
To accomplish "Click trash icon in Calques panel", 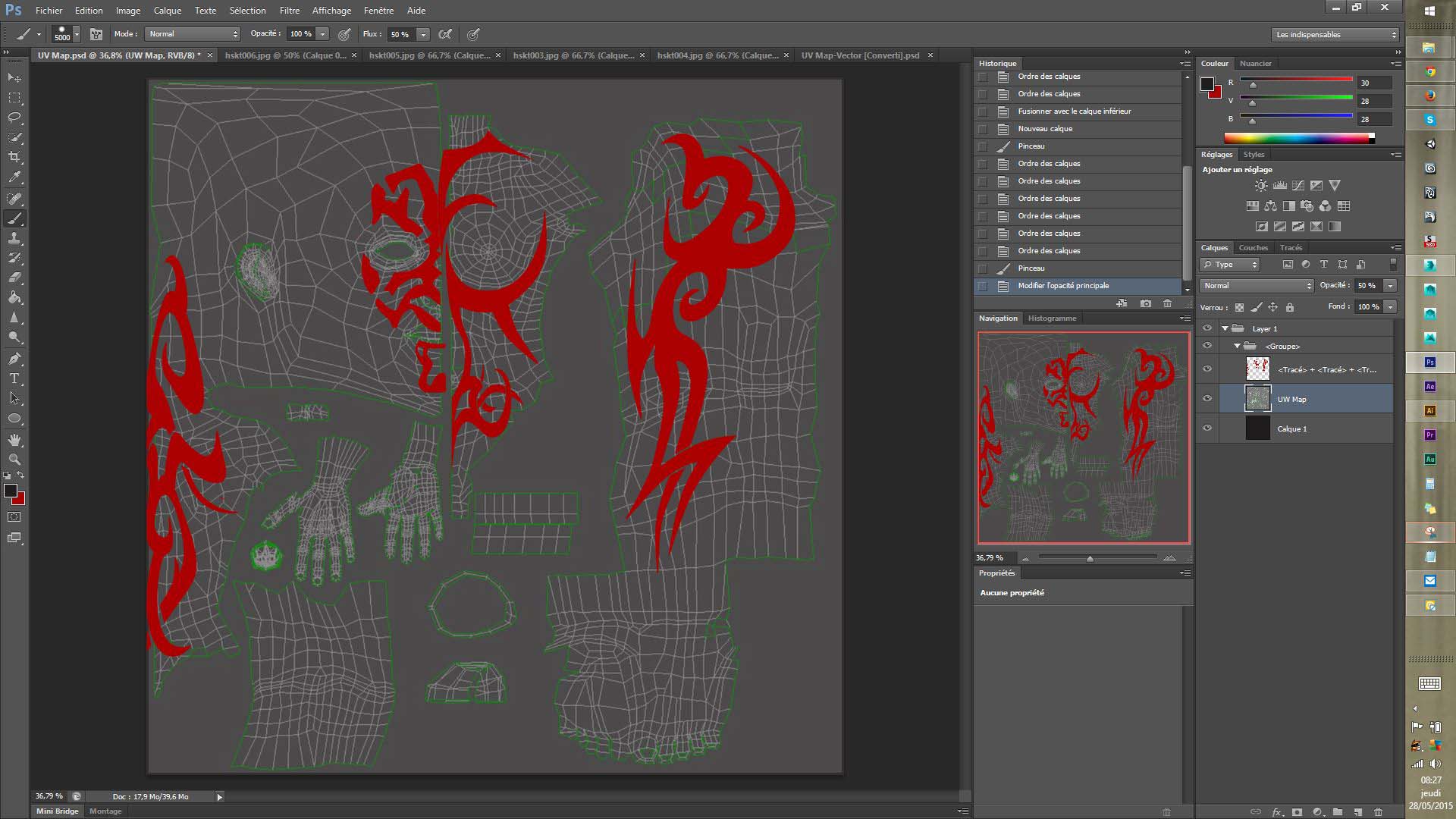I will click(x=1378, y=812).
